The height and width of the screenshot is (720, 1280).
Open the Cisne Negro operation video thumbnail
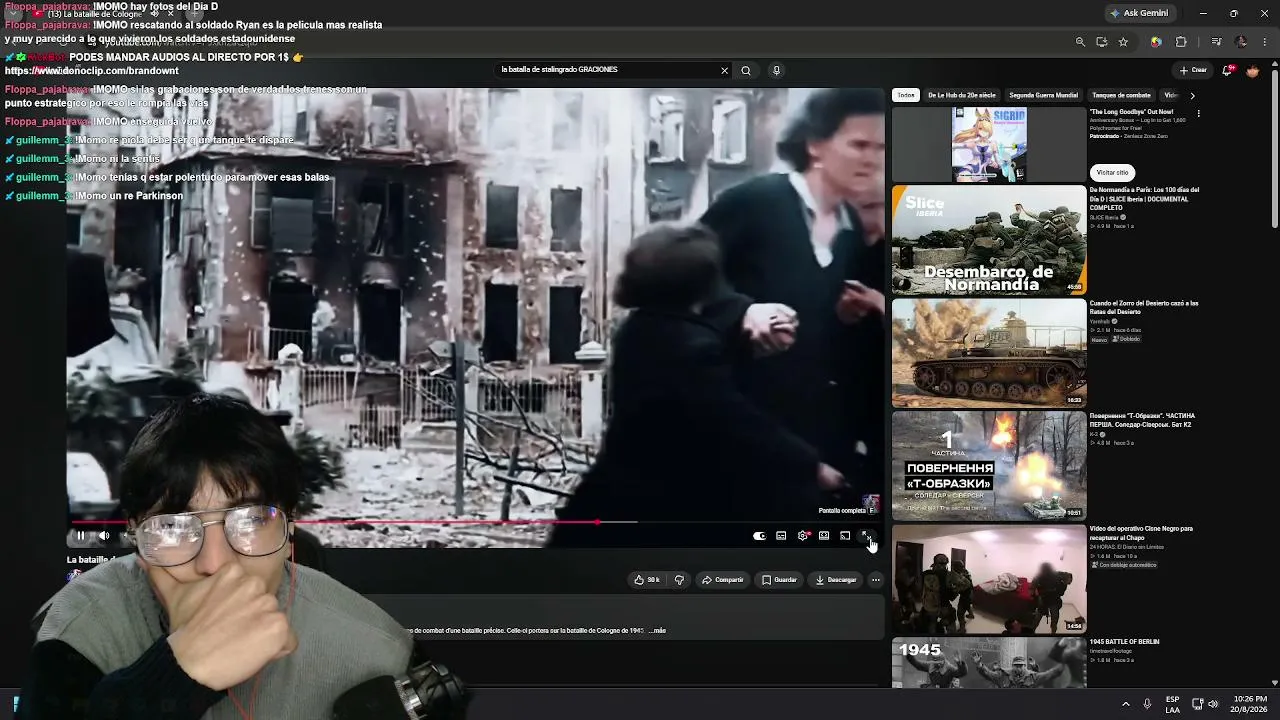point(989,579)
